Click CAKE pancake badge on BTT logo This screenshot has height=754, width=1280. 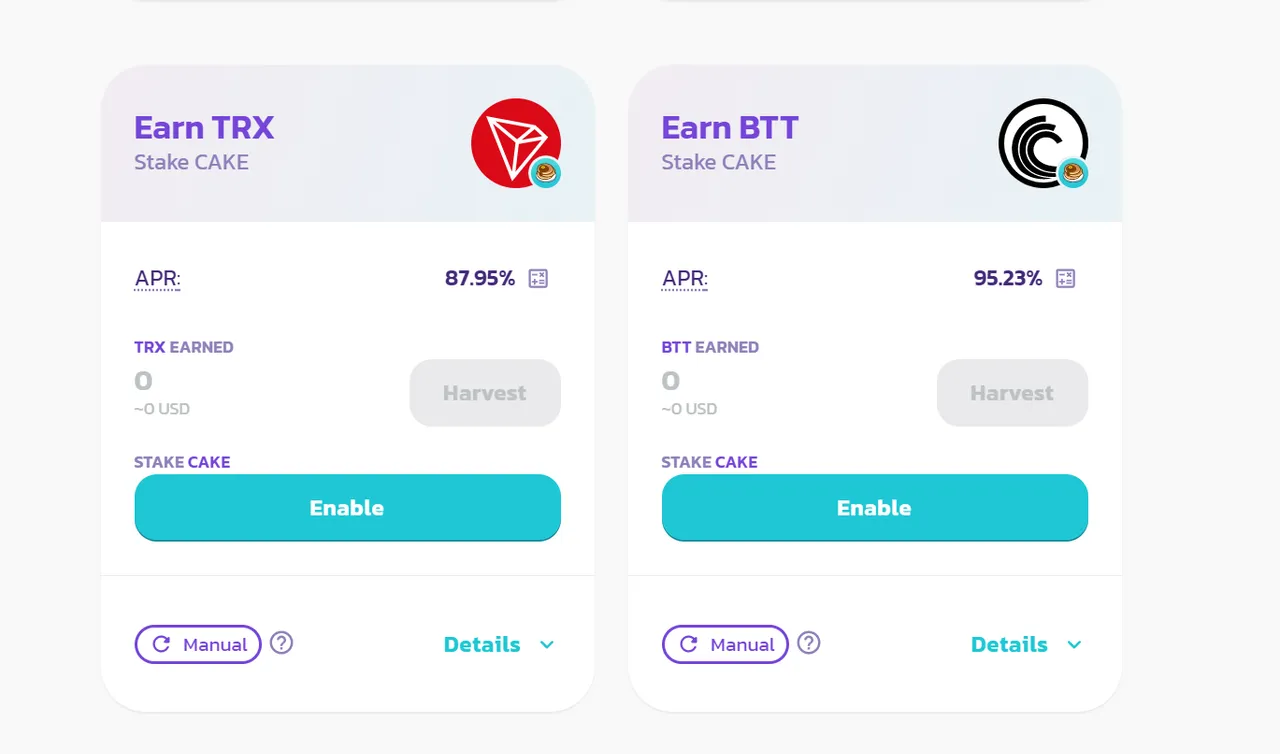click(x=1073, y=172)
